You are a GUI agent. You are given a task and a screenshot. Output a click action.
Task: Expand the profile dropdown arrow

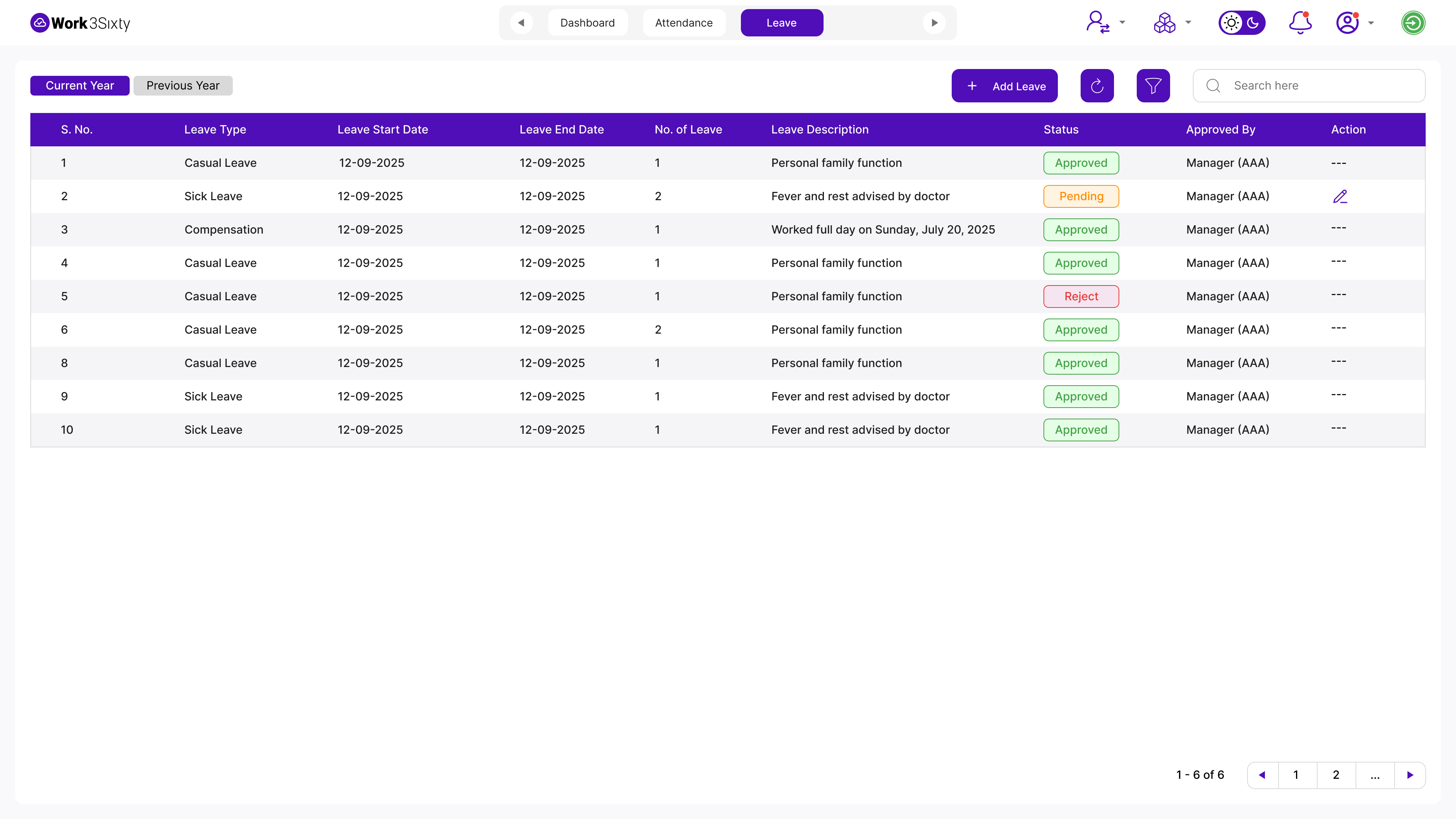[1371, 23]
